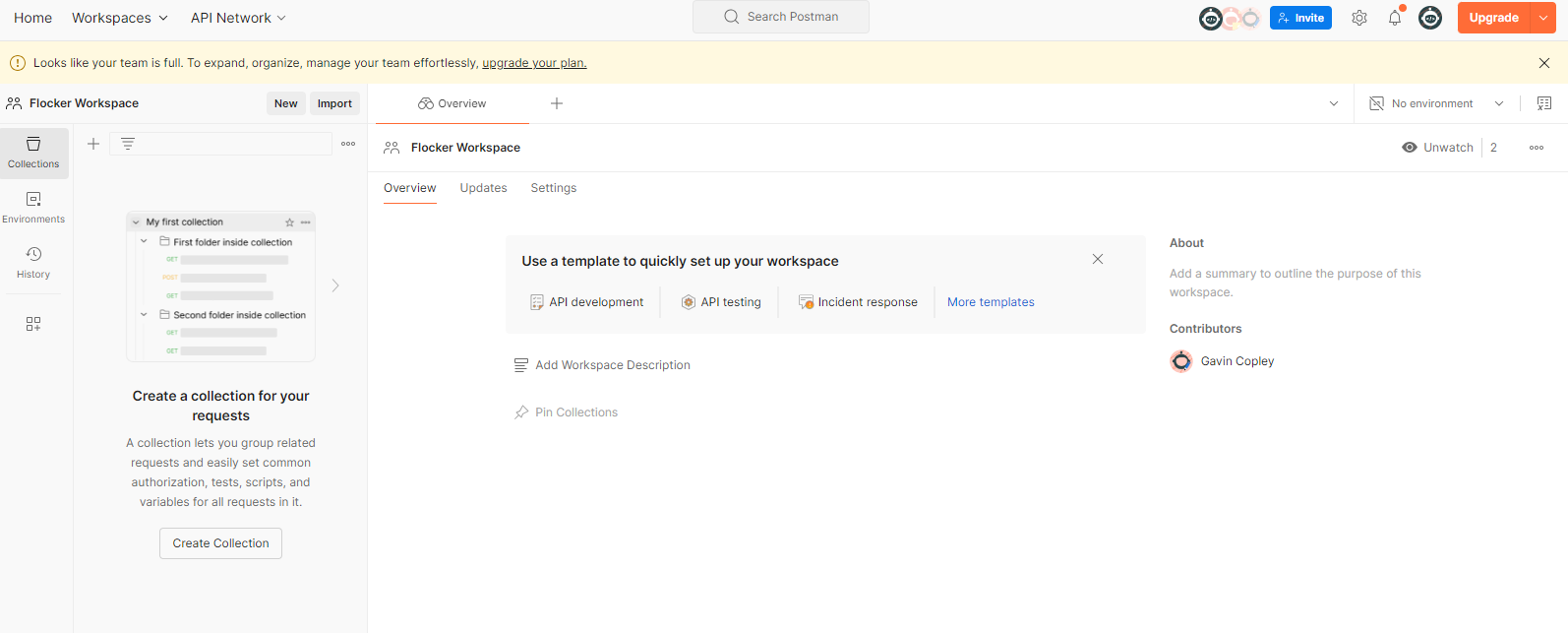
Task: Open the Upgrade button dropdown arrow
Action: coord(1543,18)
